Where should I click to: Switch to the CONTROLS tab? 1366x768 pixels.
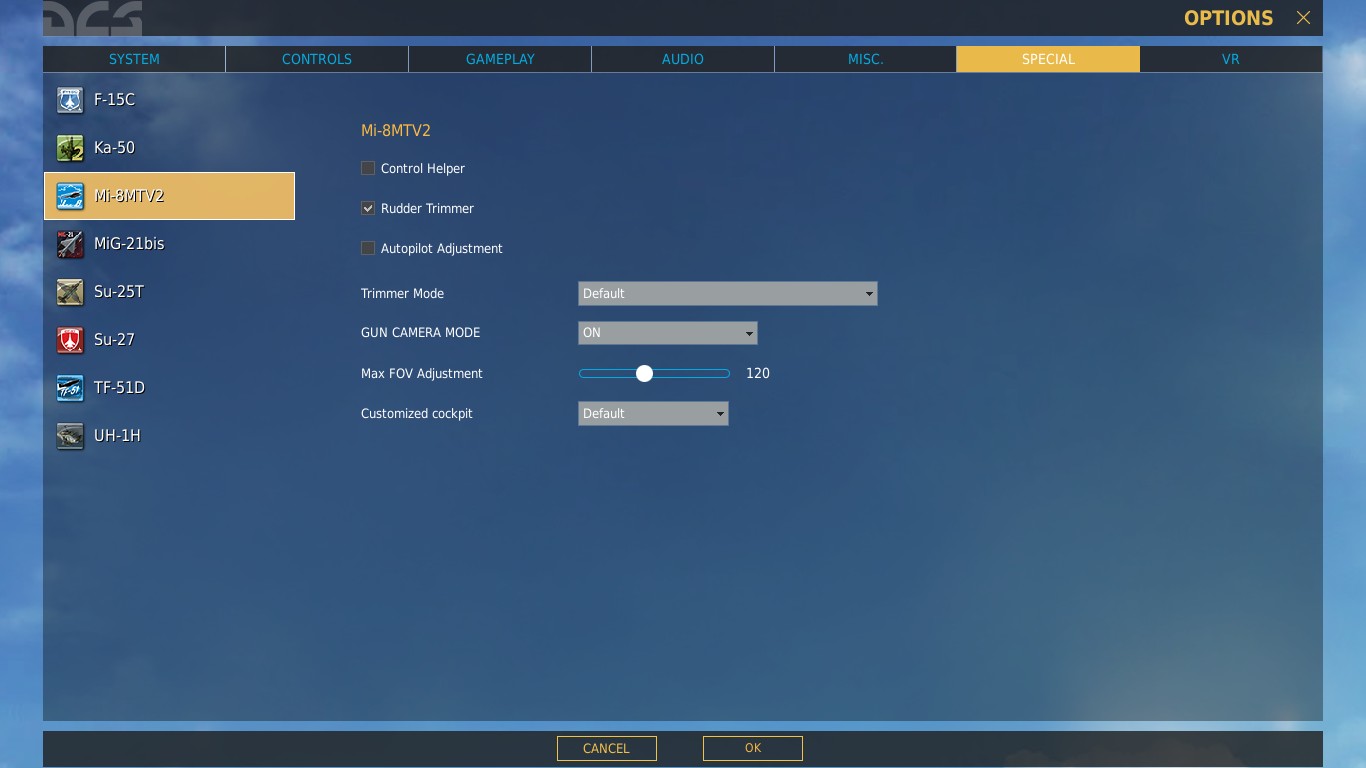(317, 59)
